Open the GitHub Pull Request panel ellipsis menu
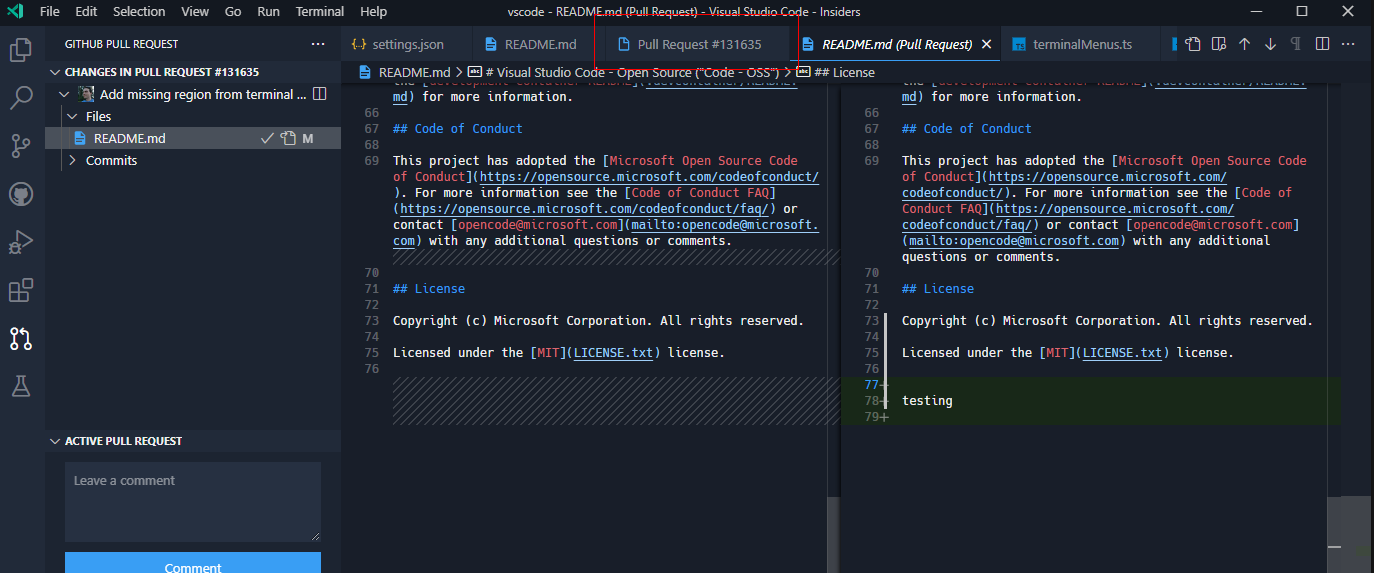The height and width of the screenshot is (573, 1374). 318,44
